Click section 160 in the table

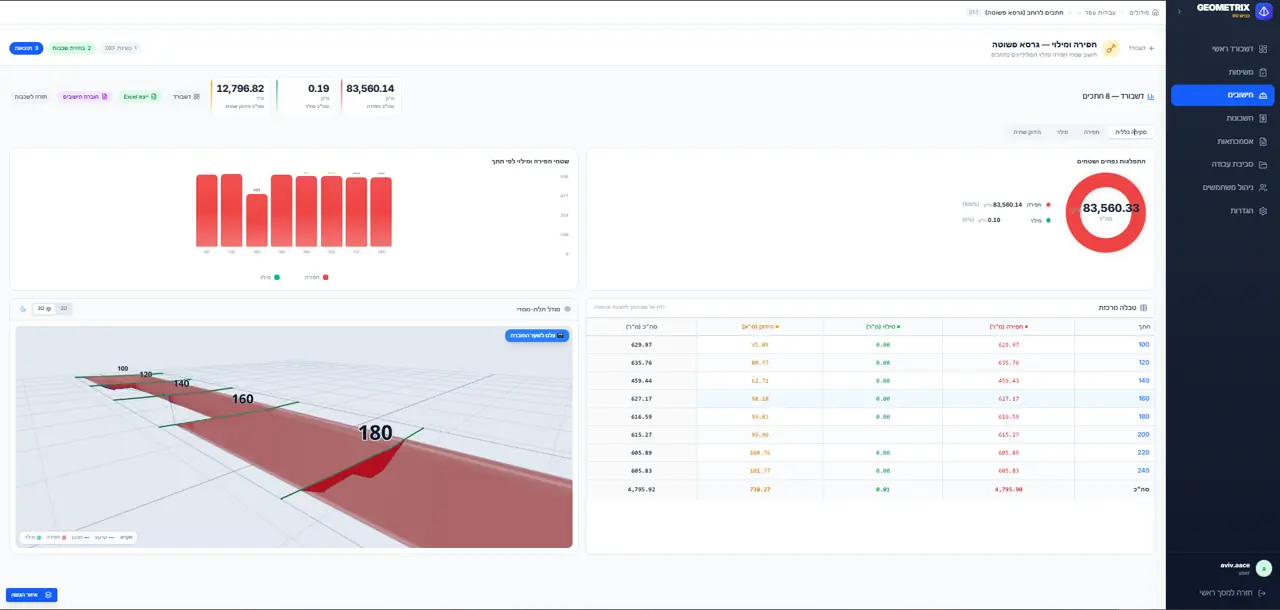point(1144,398)
